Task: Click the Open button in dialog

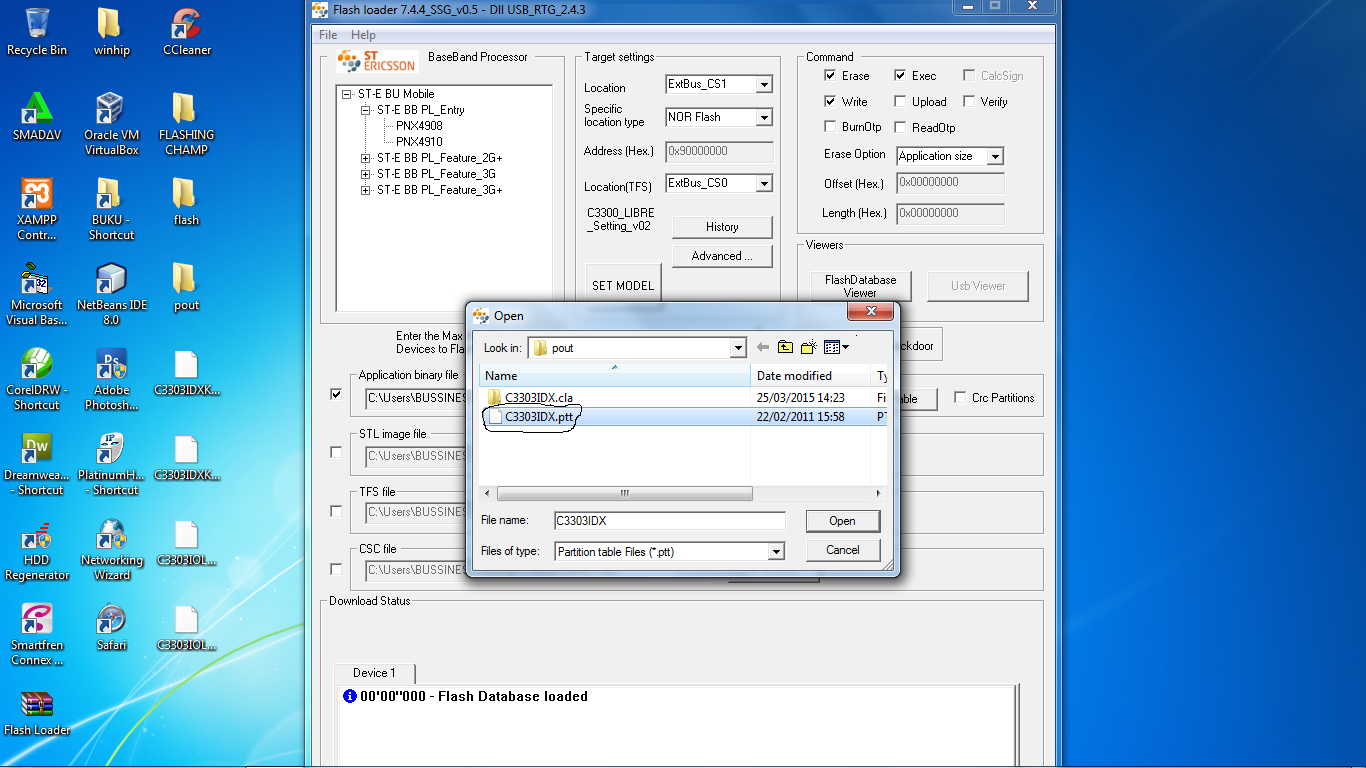Action: click(842, 521)
